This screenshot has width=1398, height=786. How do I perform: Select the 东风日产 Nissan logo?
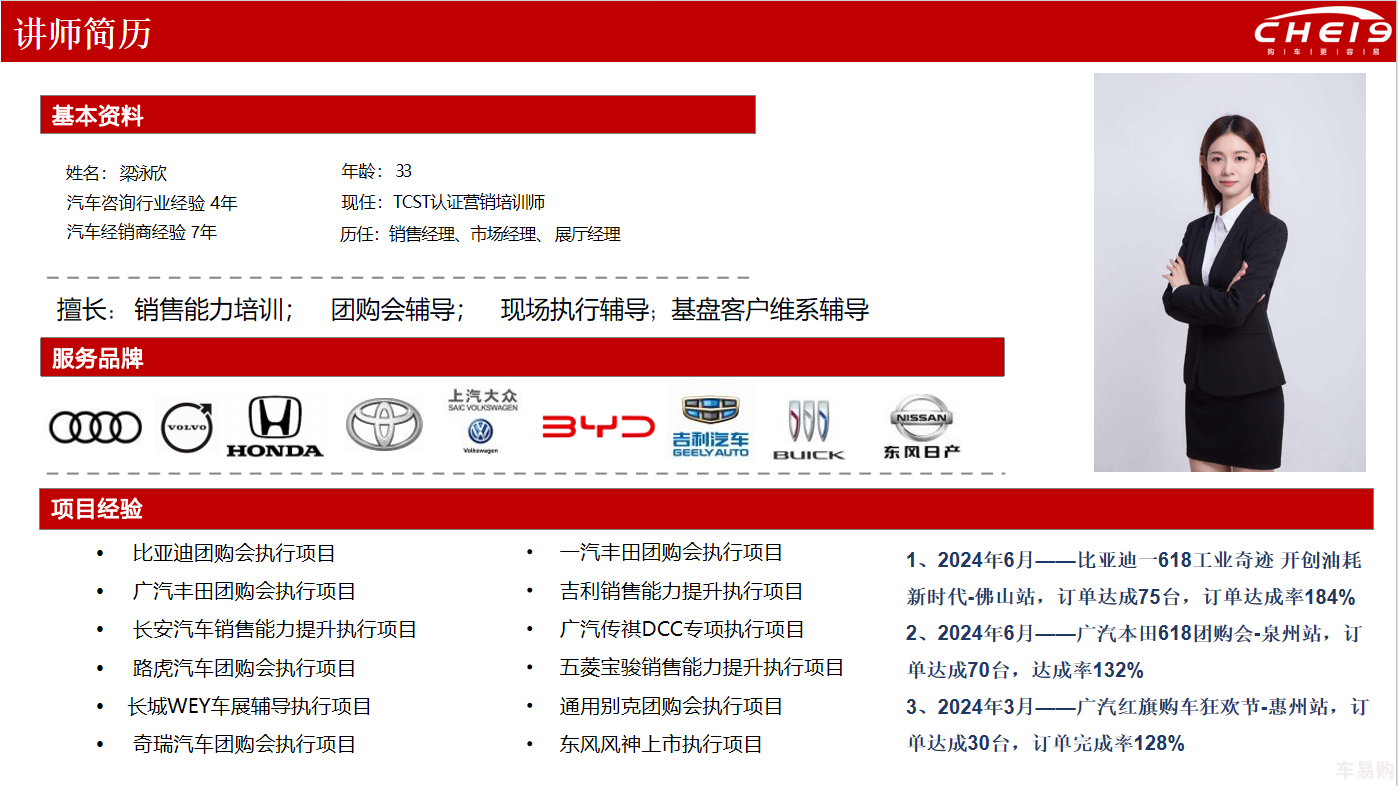click(x=921, y=427)
